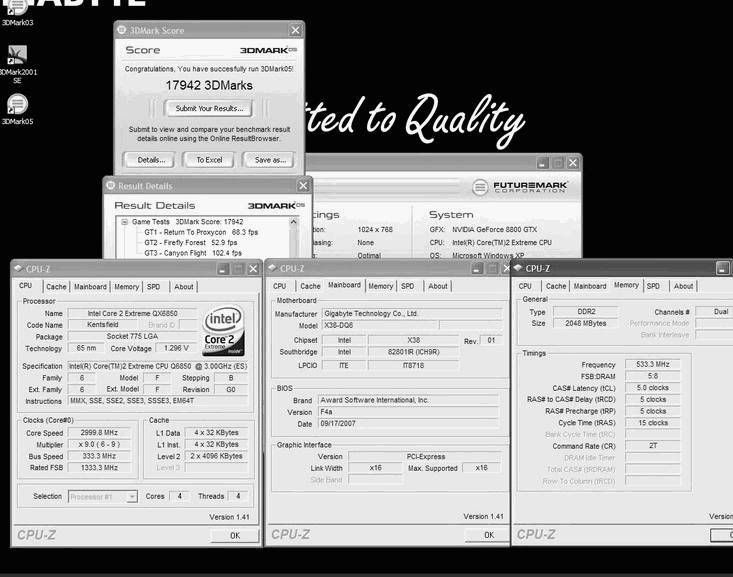The height and width of the screenshot is (577, 733).
Task: Select About tab in Mainboard CPU-Z window
Action: [438, 286]
